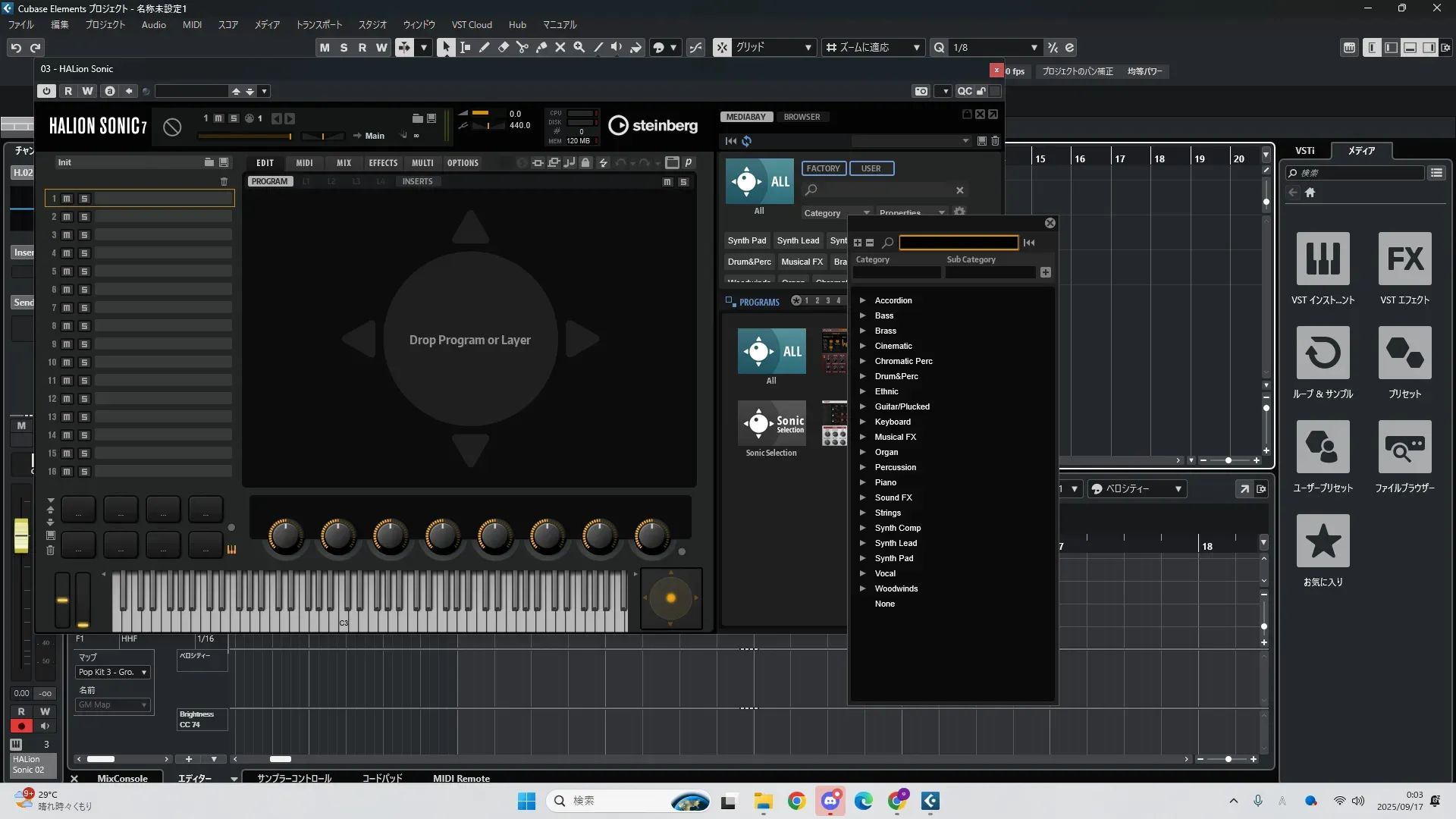Click the category search input field
This screenshot has height=819, width=1456.
click(959, 243)
